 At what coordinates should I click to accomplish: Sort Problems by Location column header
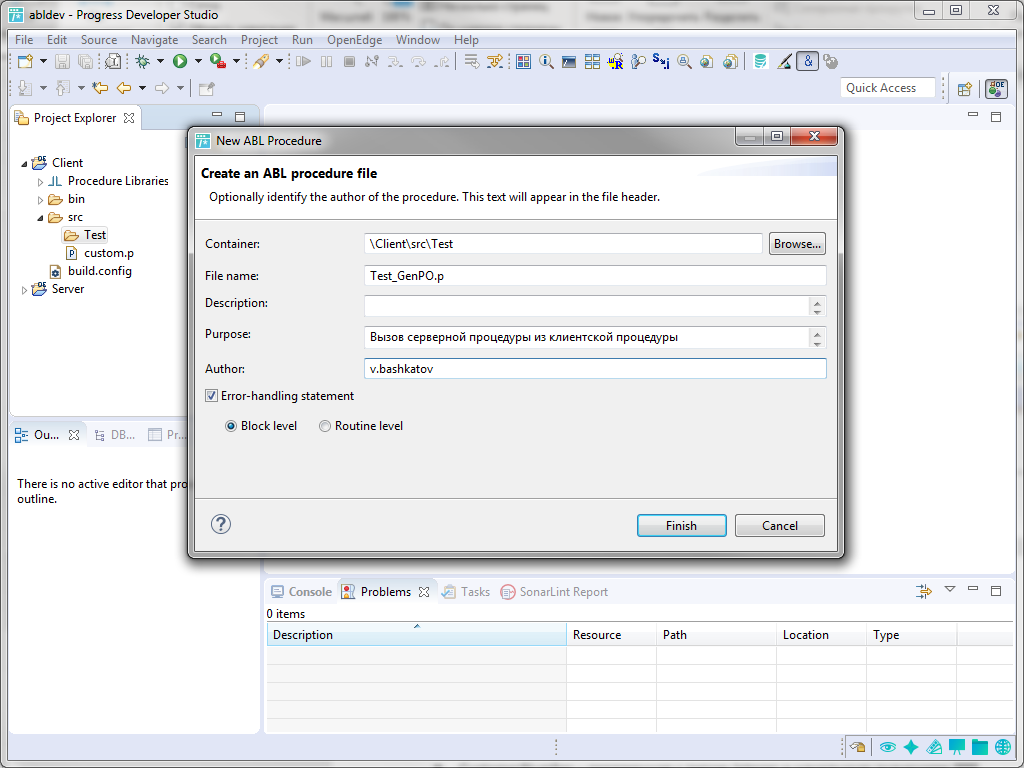(821, 635)
